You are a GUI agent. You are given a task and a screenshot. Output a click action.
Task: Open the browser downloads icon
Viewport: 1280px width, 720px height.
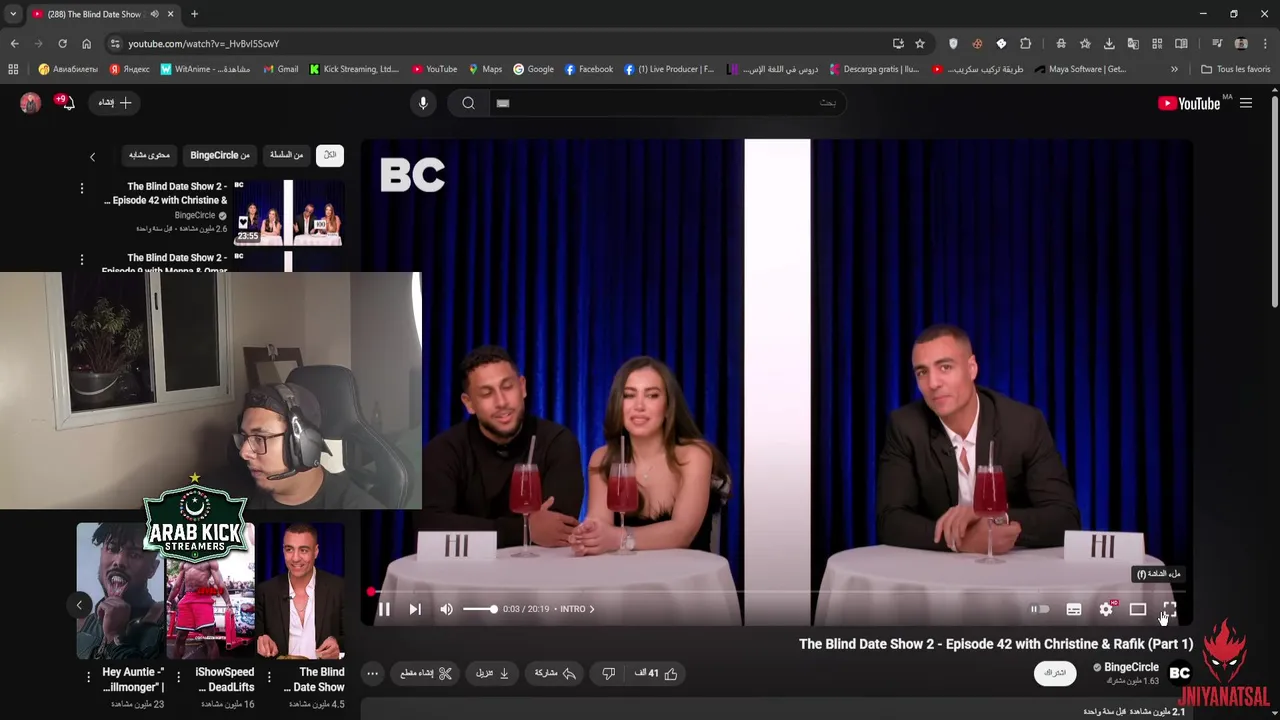[1109, 43]
